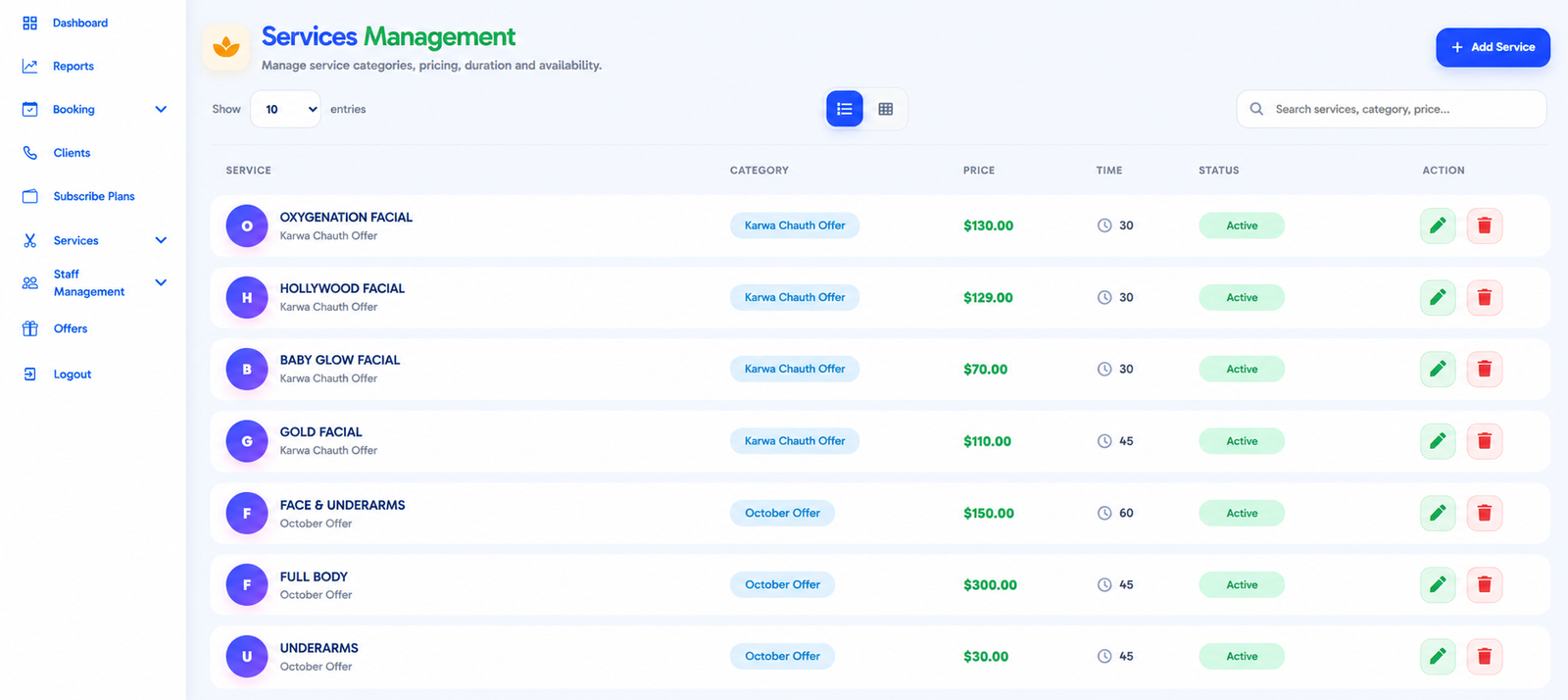
Task: Delete the Full Body service
Action: tap(1485, 584)
